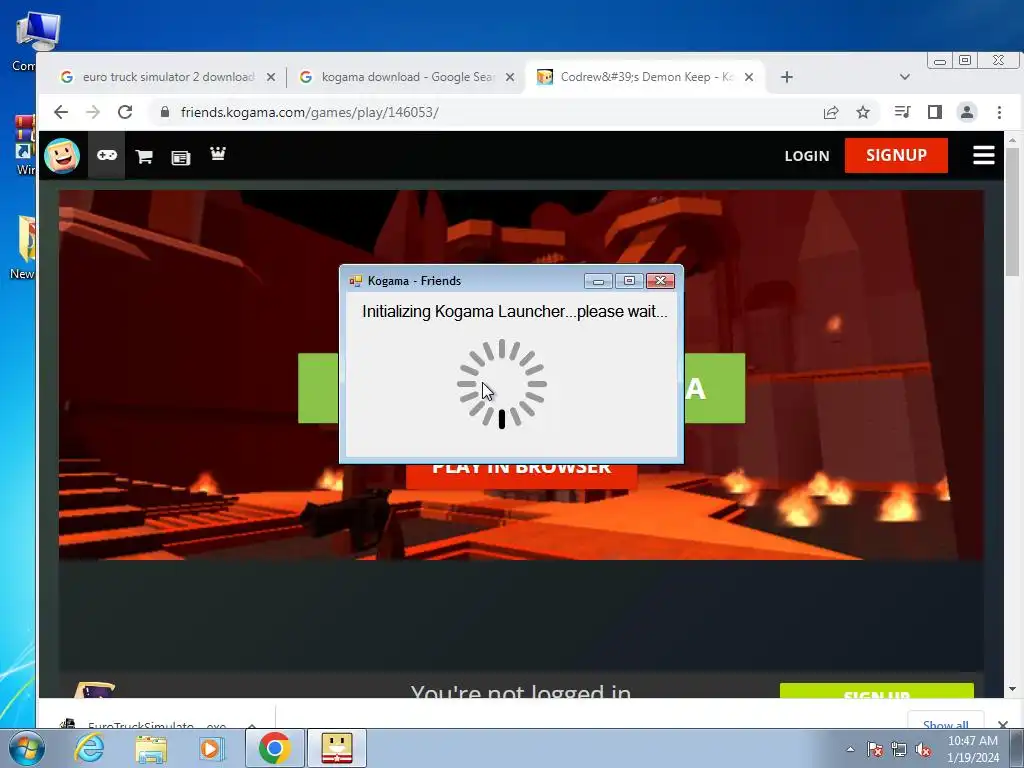Click the Kogama - Friends title icon
This screenshot has height=768, width=1024.
[356, 281]
